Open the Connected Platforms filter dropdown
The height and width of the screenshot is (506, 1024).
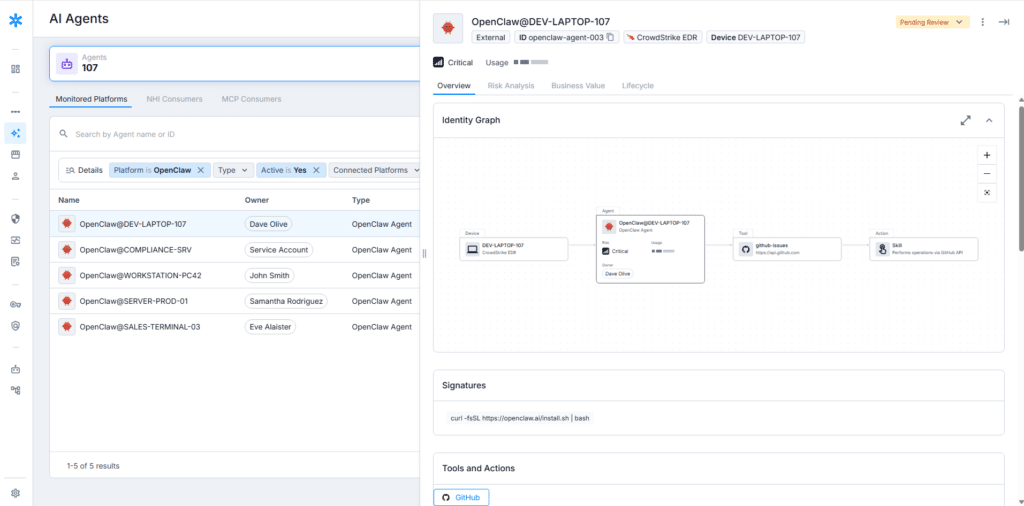[376, 170]
